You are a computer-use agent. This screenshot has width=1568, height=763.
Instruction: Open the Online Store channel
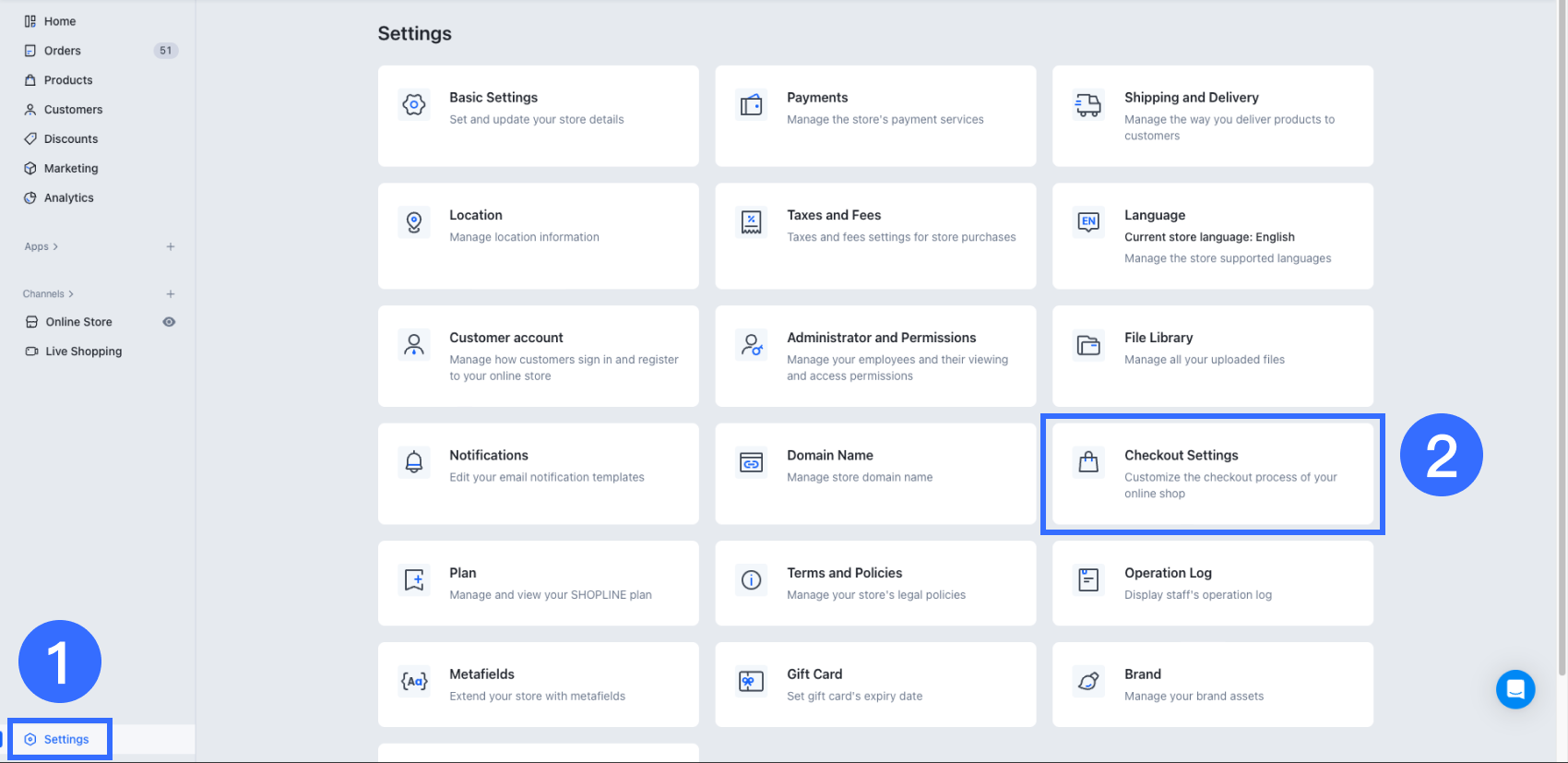click(78, 322)
